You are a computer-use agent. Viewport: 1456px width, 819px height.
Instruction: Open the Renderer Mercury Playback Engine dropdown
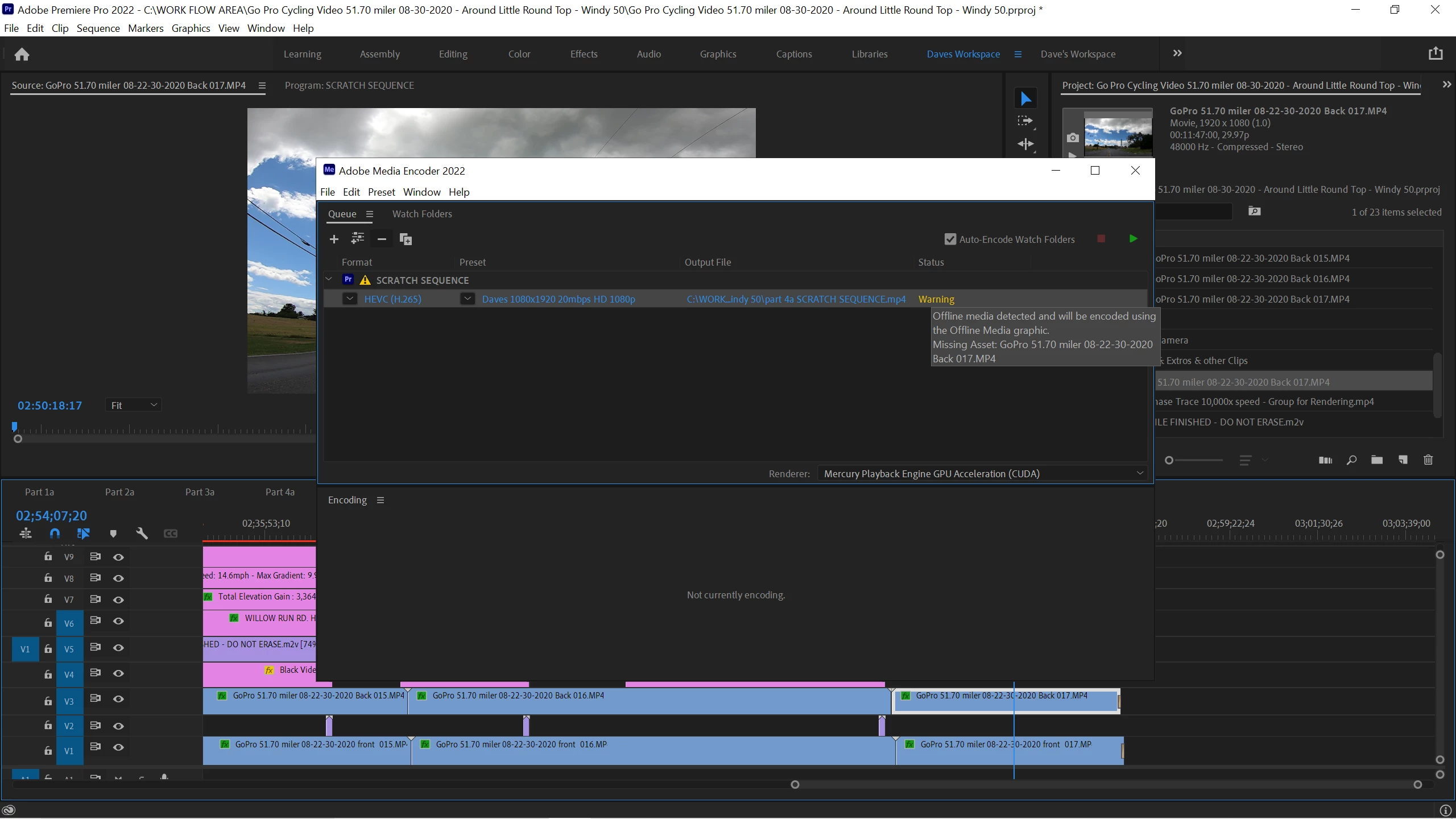click(982, 474)
